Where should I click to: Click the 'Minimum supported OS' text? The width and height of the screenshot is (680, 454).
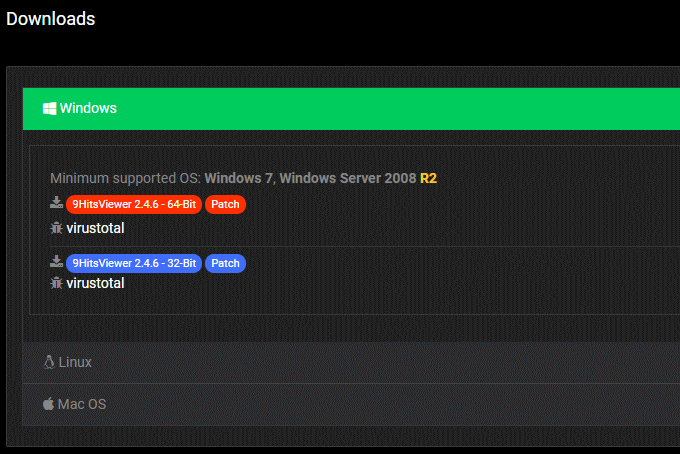pyautogui.click(x=125, y=178)
